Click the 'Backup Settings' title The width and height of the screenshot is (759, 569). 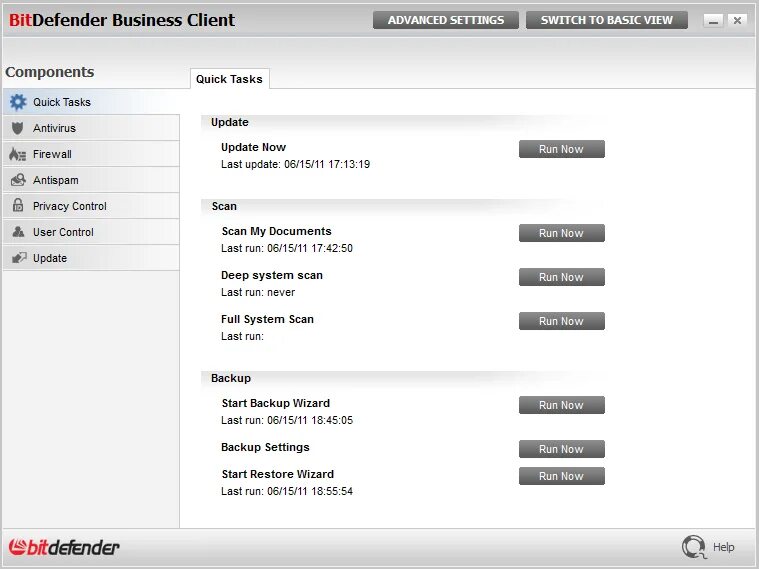tap(265, 447)
